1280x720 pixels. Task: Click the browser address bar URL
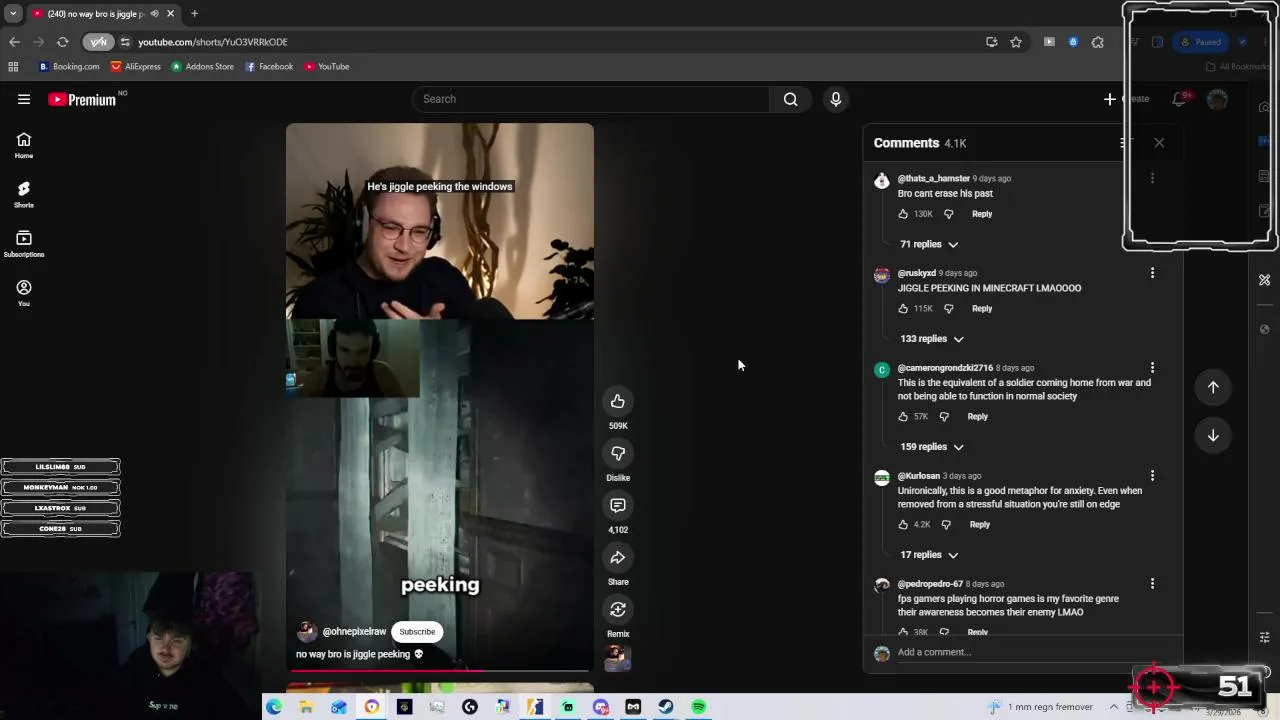click(212, 42)
